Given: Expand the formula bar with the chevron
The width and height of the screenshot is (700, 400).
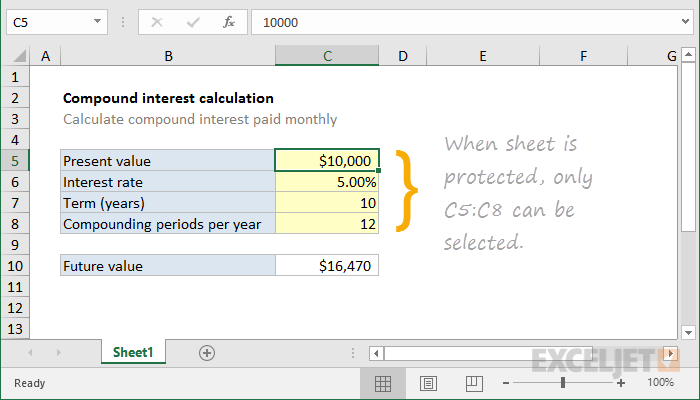Looking at the screenshot, I should [x=685, y=21].
